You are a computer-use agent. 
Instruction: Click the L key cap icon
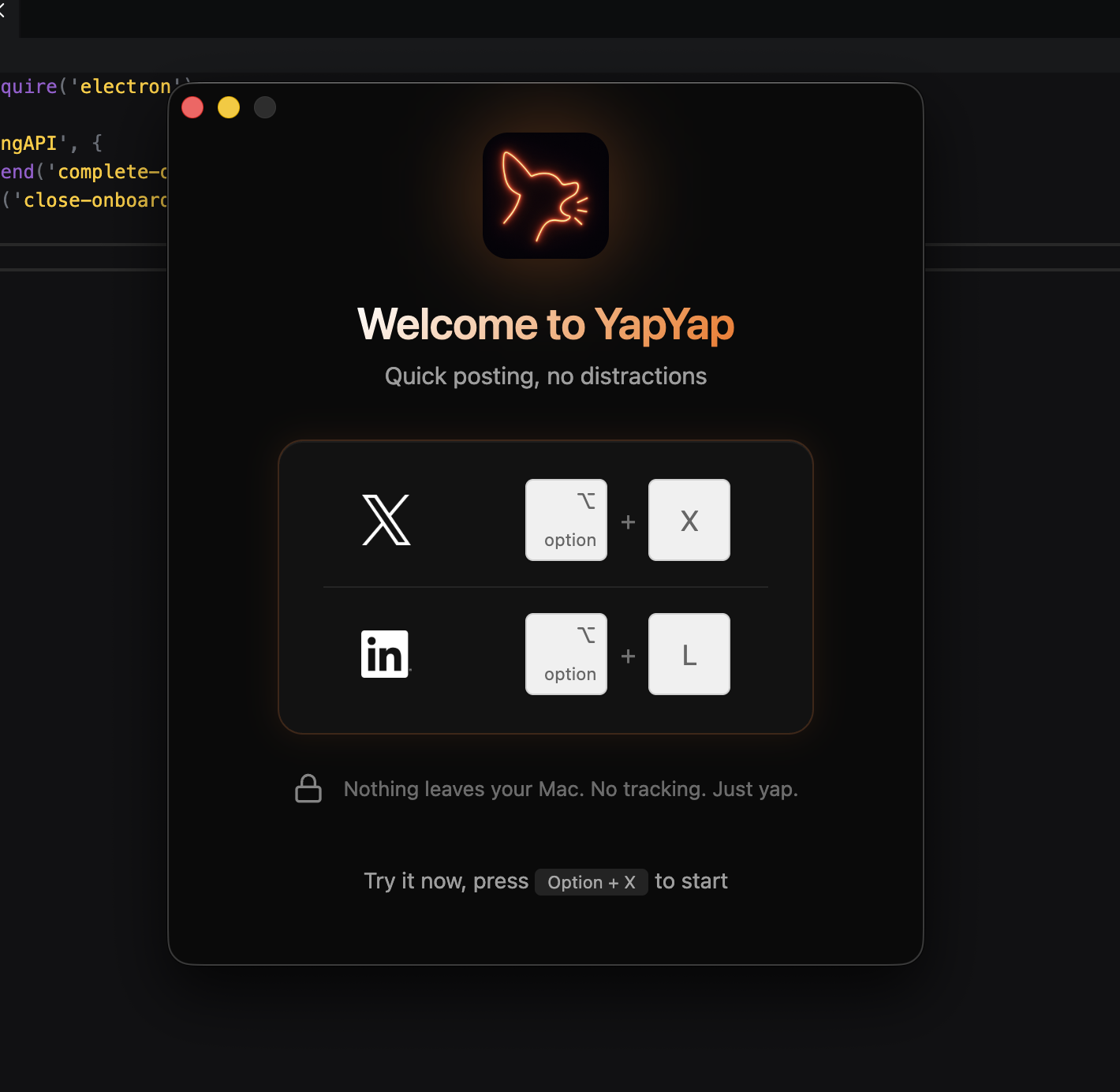click(x=689, y=654)
